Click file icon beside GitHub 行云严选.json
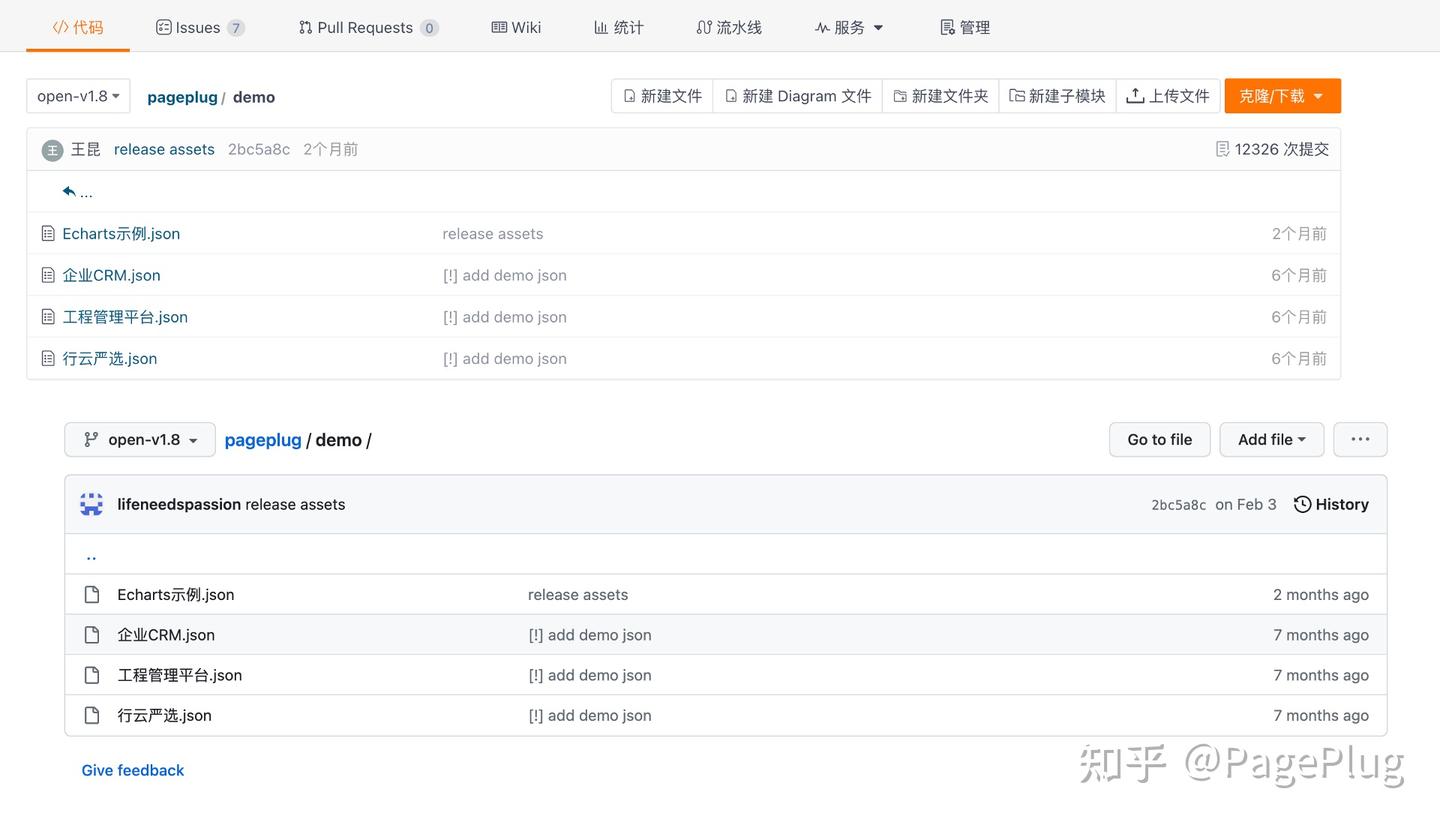Screen dimensions: 1440x828 coord(92,715)
